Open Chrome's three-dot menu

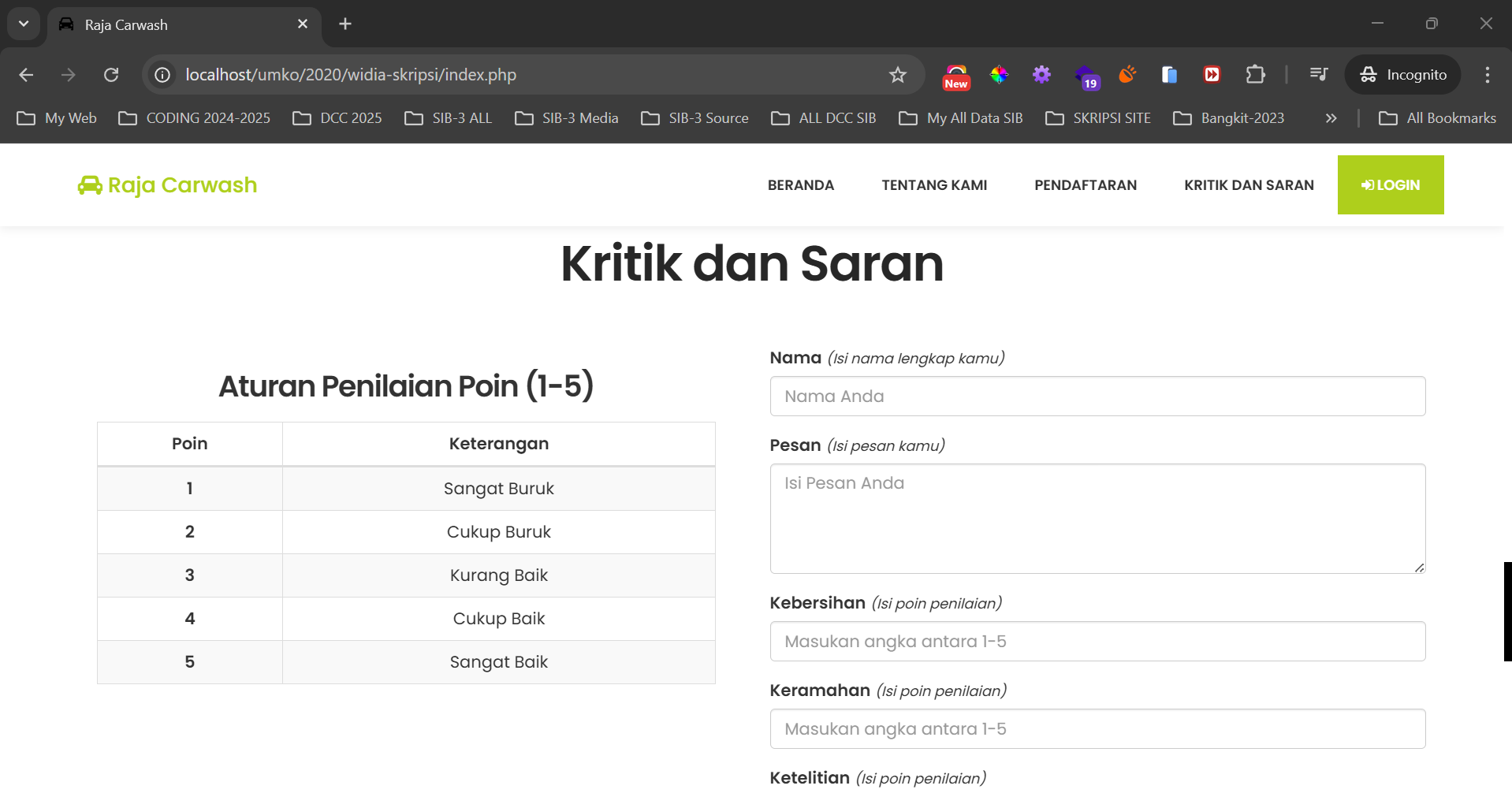point(1487,74)
